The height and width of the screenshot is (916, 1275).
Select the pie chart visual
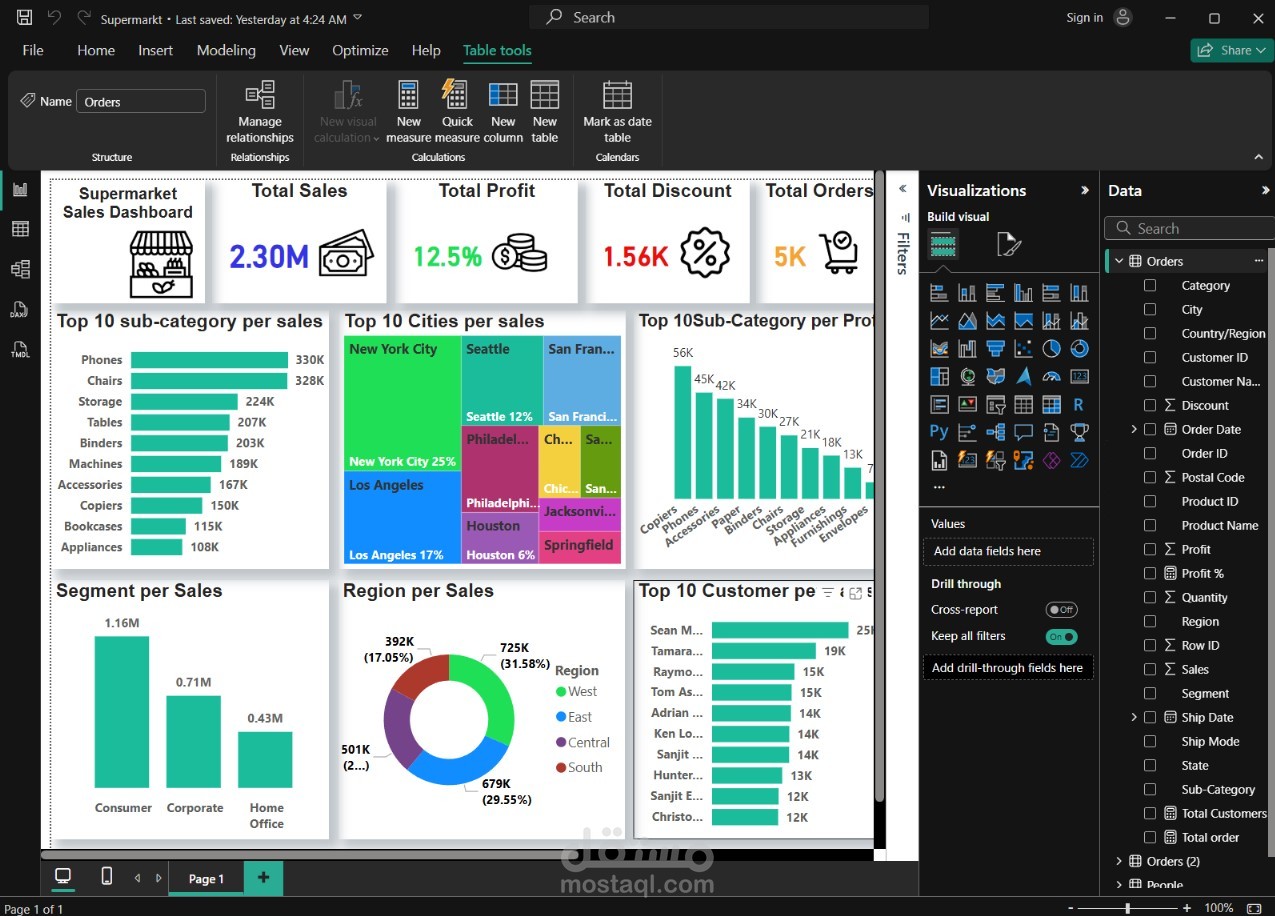1051,349
